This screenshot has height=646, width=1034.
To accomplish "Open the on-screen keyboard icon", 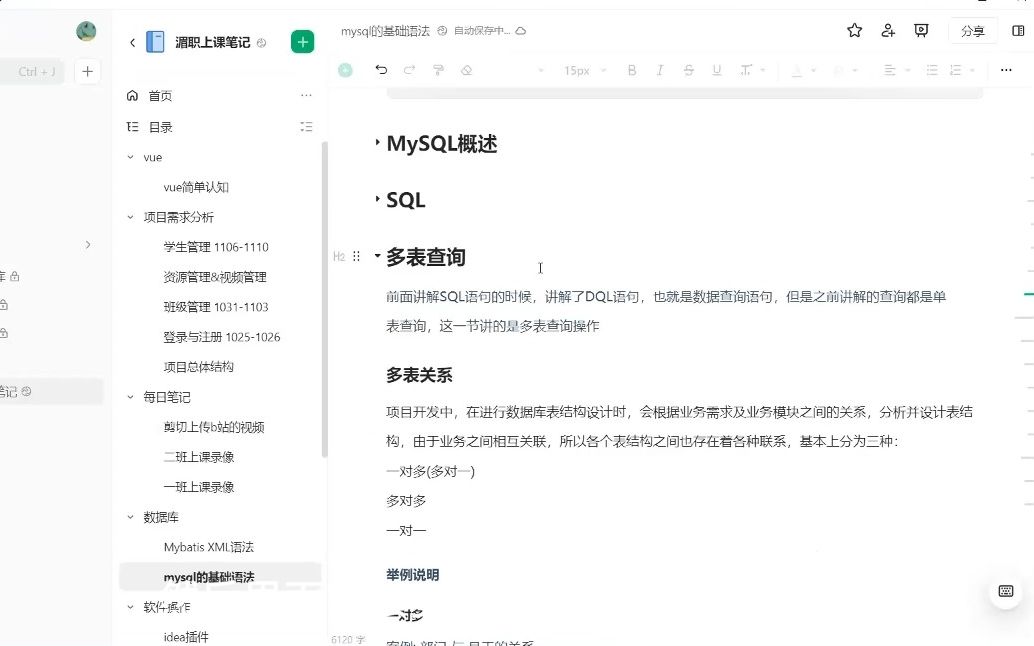I will [x=1005, y=591].
